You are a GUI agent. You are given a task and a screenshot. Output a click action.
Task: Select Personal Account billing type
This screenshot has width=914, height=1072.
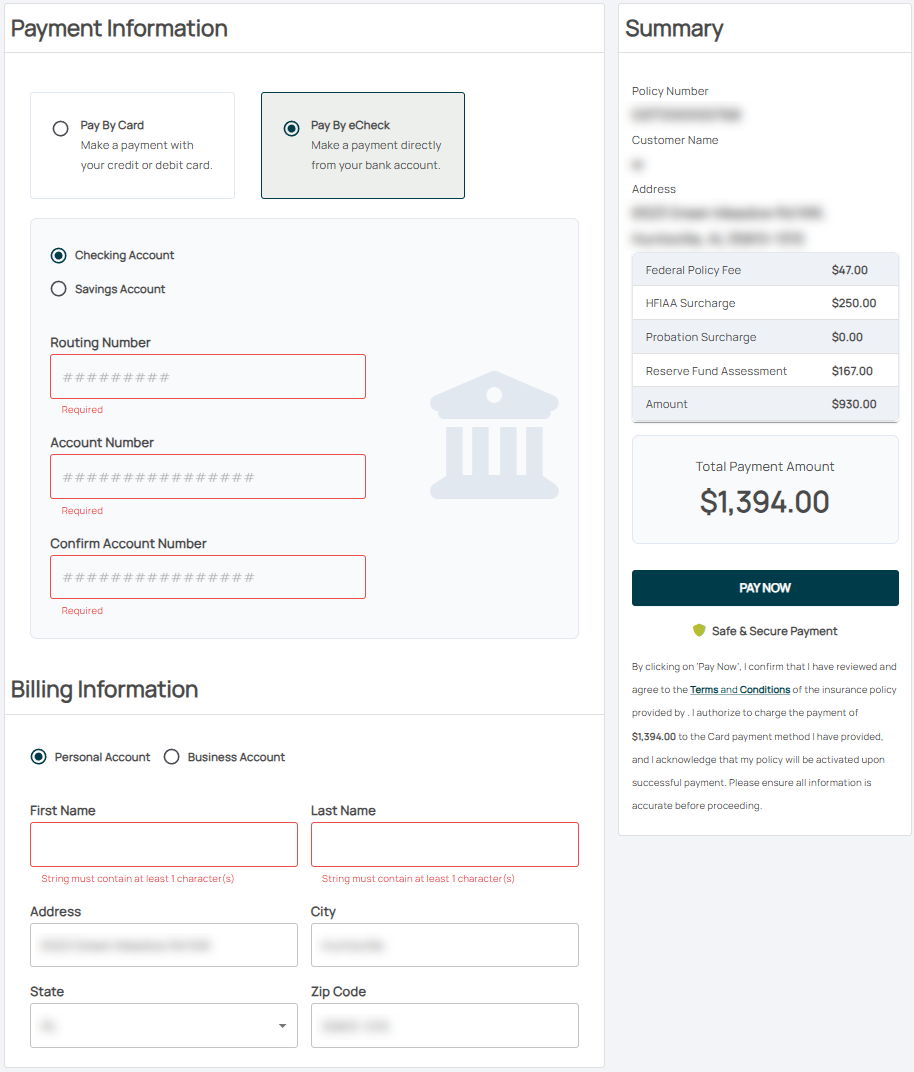(39, 757)
